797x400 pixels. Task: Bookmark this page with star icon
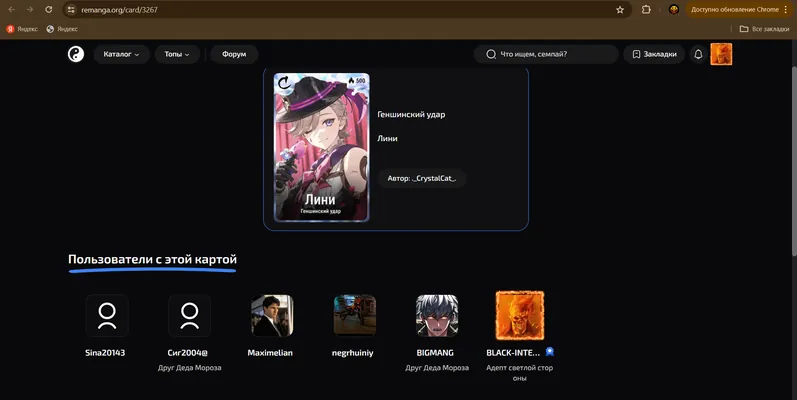click(620, 10)
